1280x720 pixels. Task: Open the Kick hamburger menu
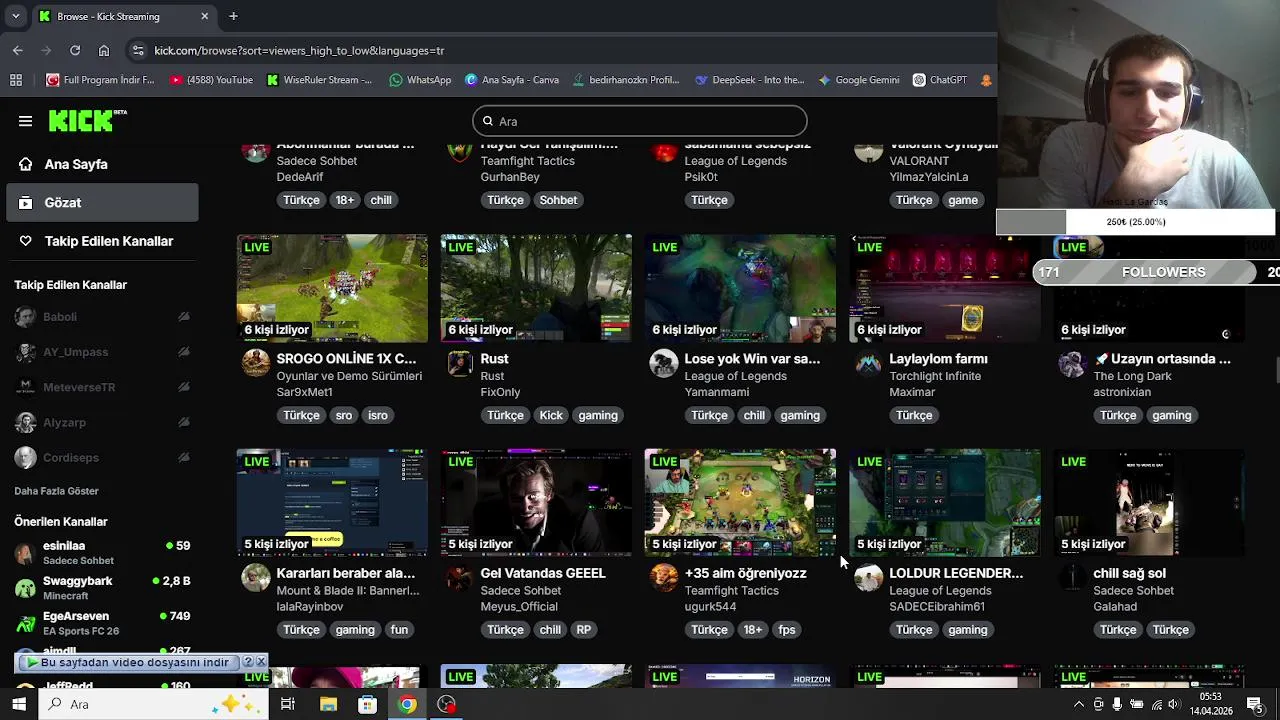[25, 121]
